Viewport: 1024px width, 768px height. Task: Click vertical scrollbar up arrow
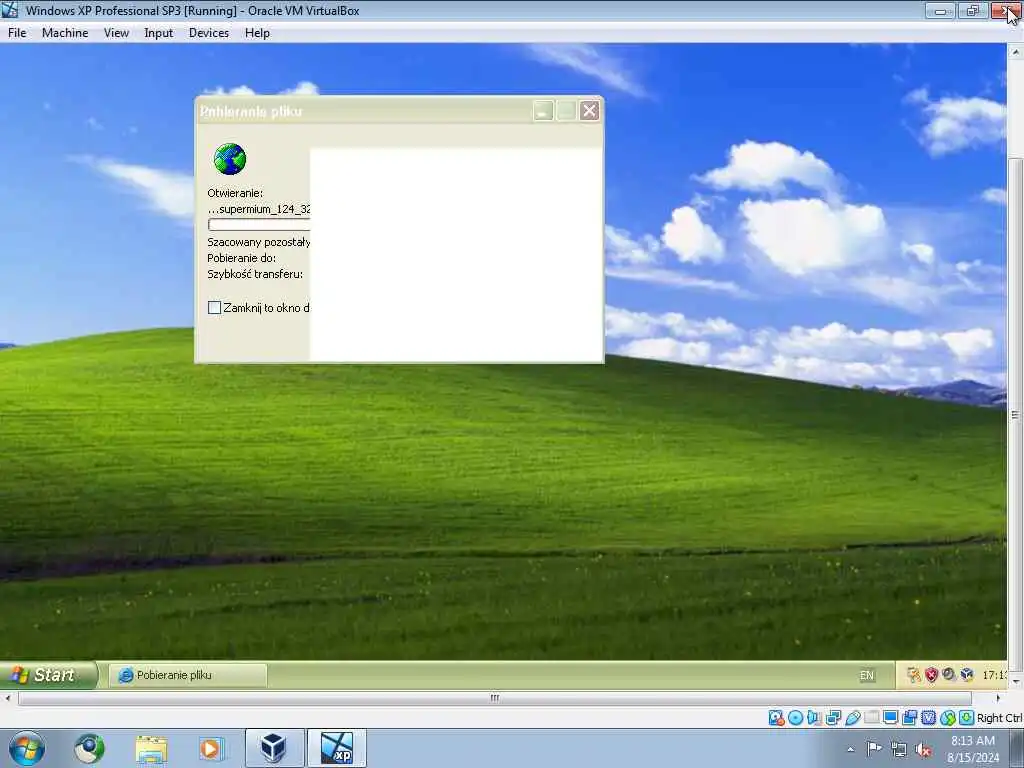(1016, 51)
